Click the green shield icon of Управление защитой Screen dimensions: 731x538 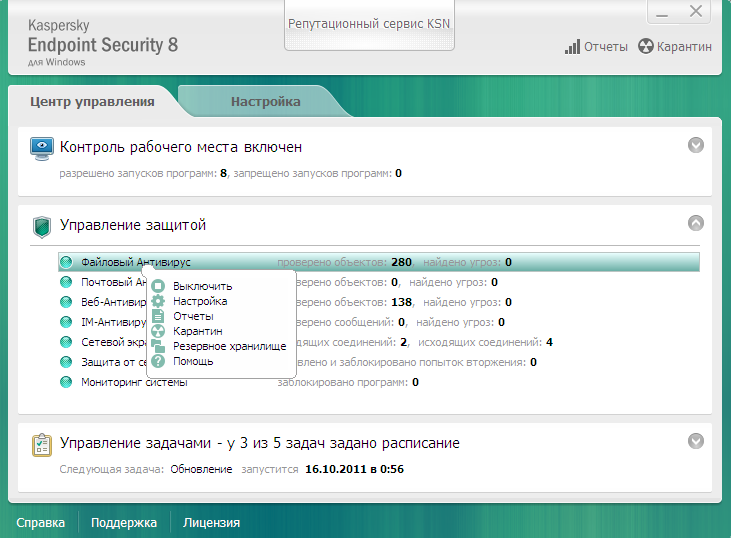tap(42, 227)
